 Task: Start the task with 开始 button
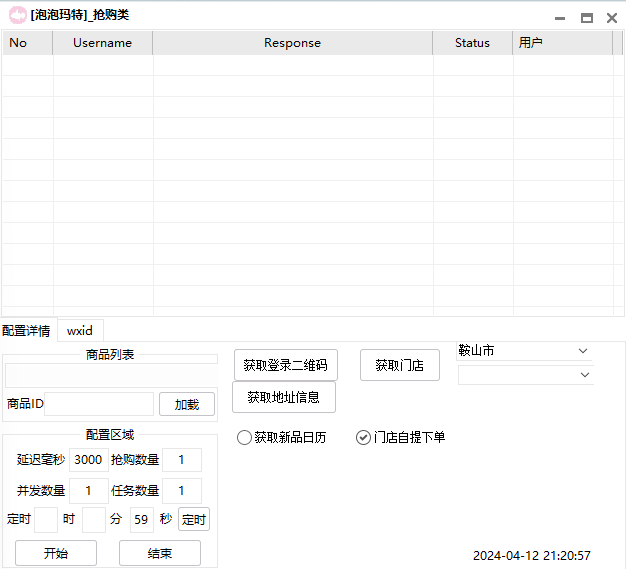56,553
